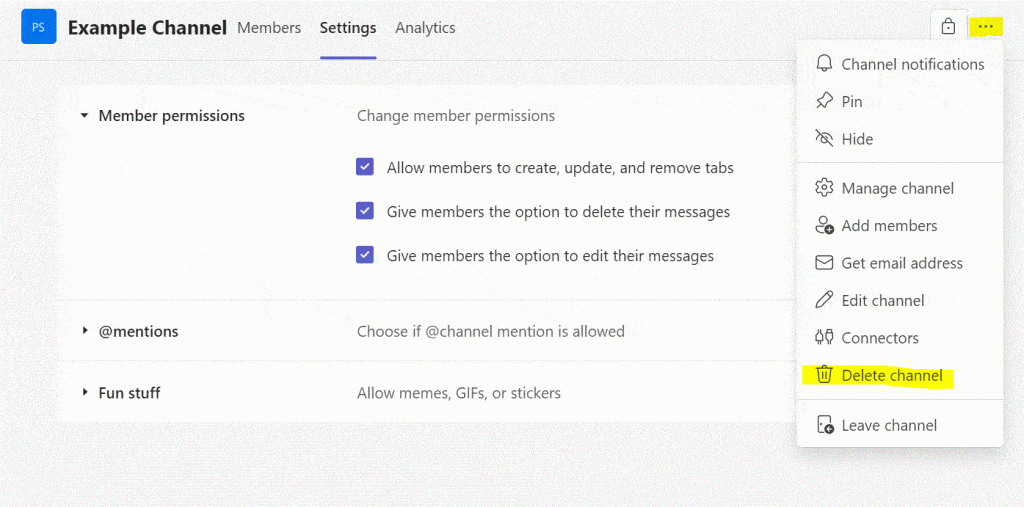Image resolution: width=1024 pixels, height=507 pixels.
Task: Choose Channel notifications from the menu
Action: tap(900, 64)
